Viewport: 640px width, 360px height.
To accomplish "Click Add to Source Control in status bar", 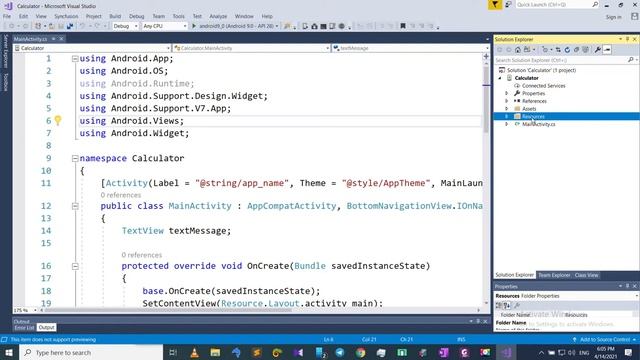I will [x=604, y=340].
